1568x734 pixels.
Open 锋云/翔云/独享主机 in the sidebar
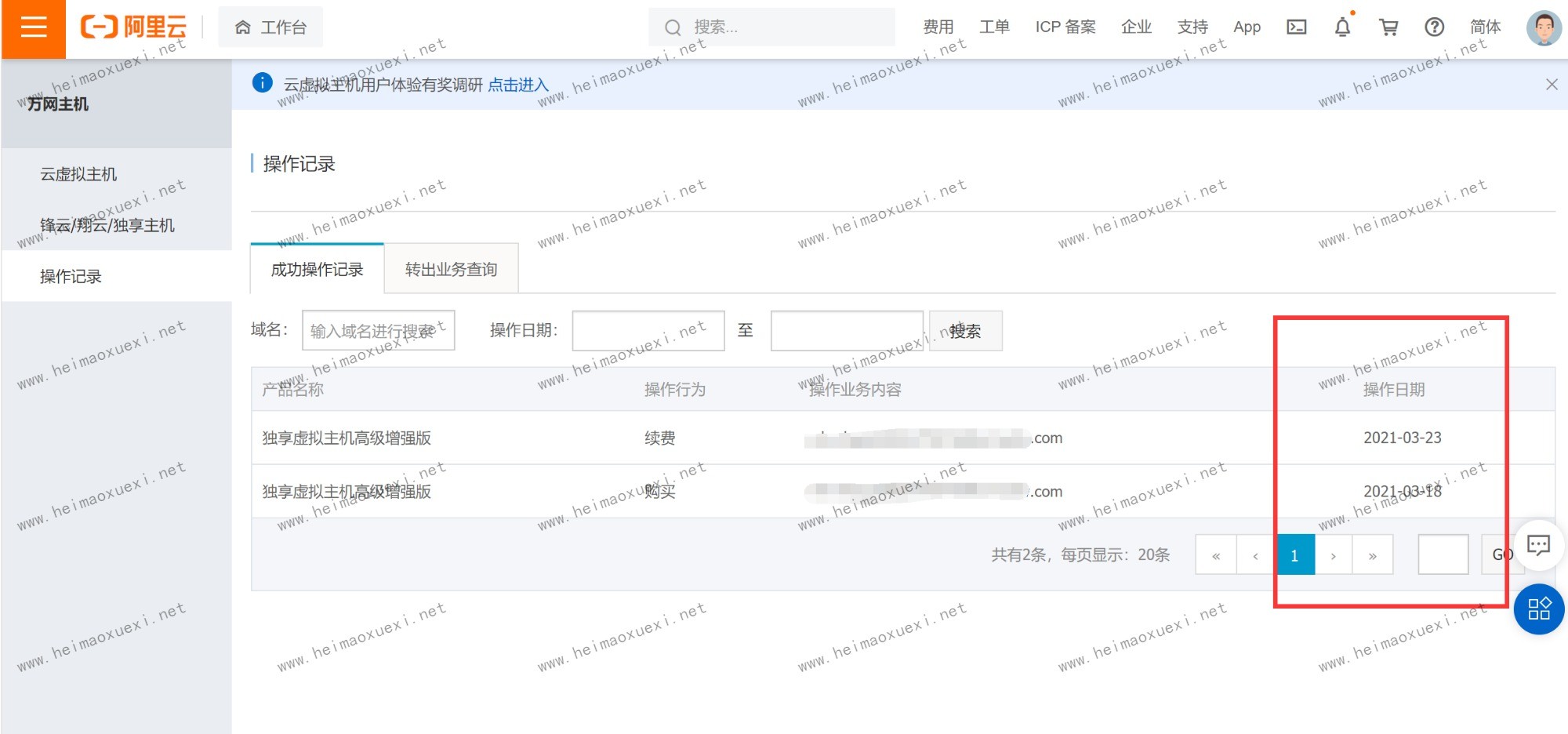click(x=107, y=226)
